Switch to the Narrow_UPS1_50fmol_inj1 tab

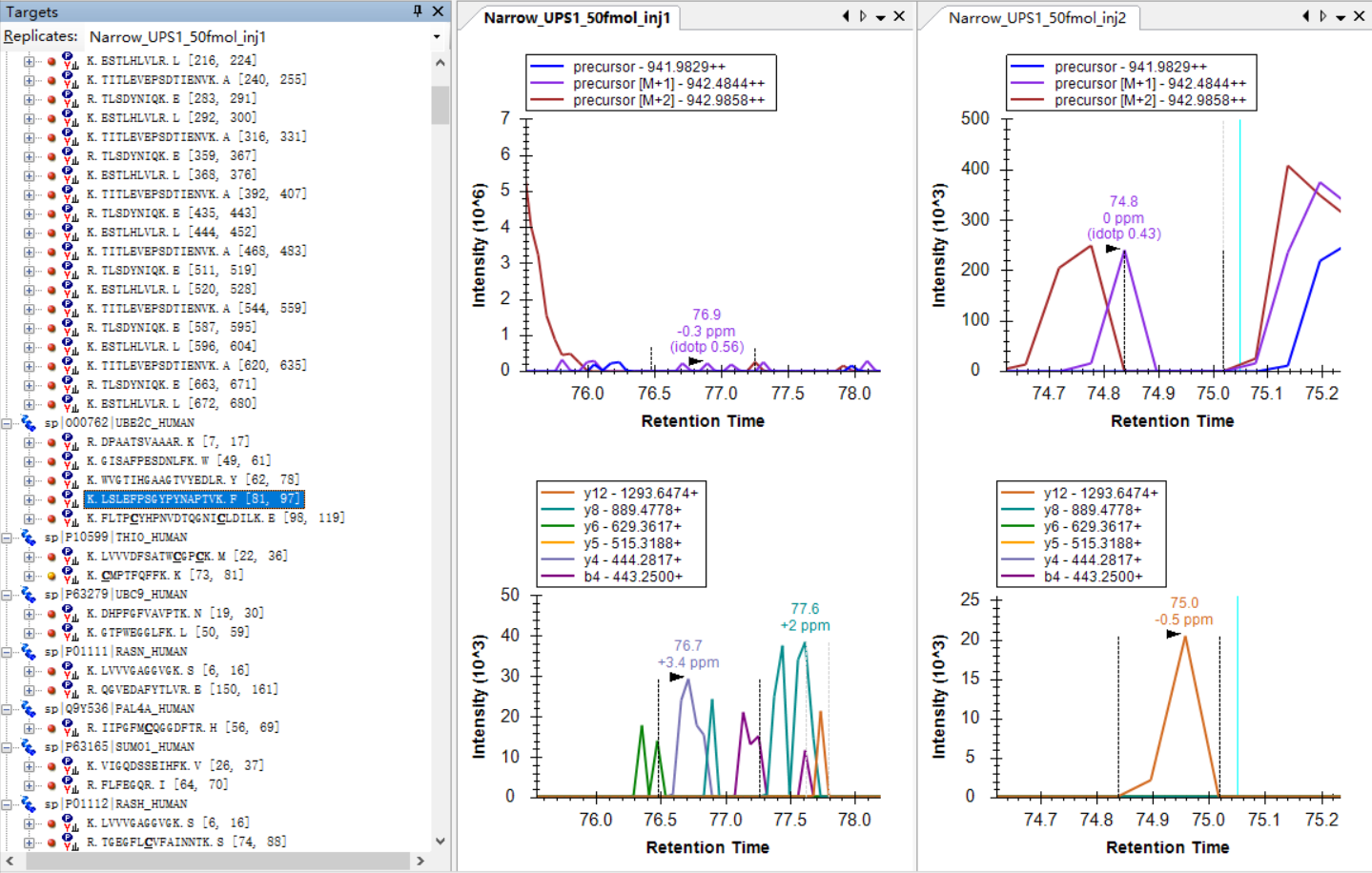(x=576, y=18)
